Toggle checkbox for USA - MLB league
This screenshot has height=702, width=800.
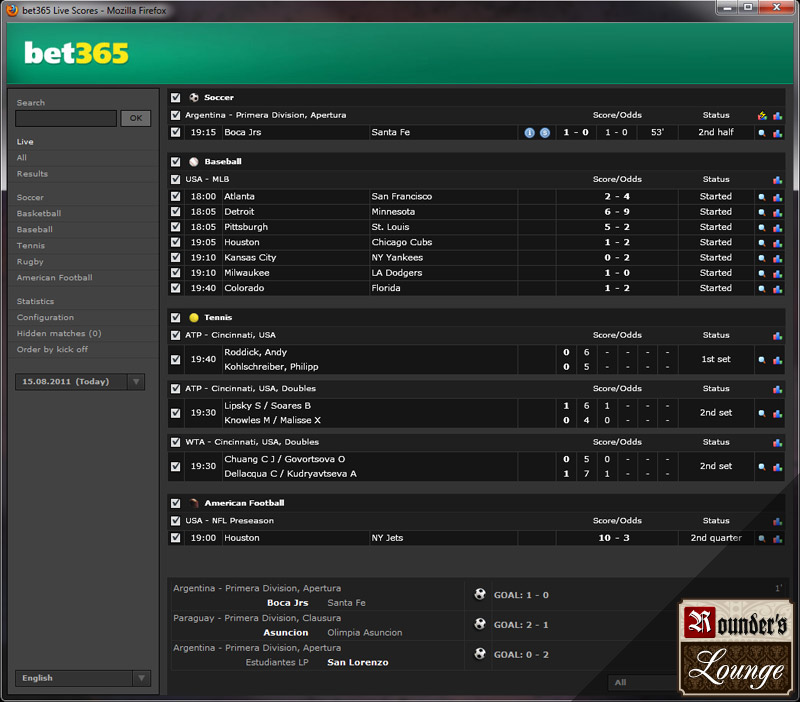pyautogui.click(x=176, y=179)
